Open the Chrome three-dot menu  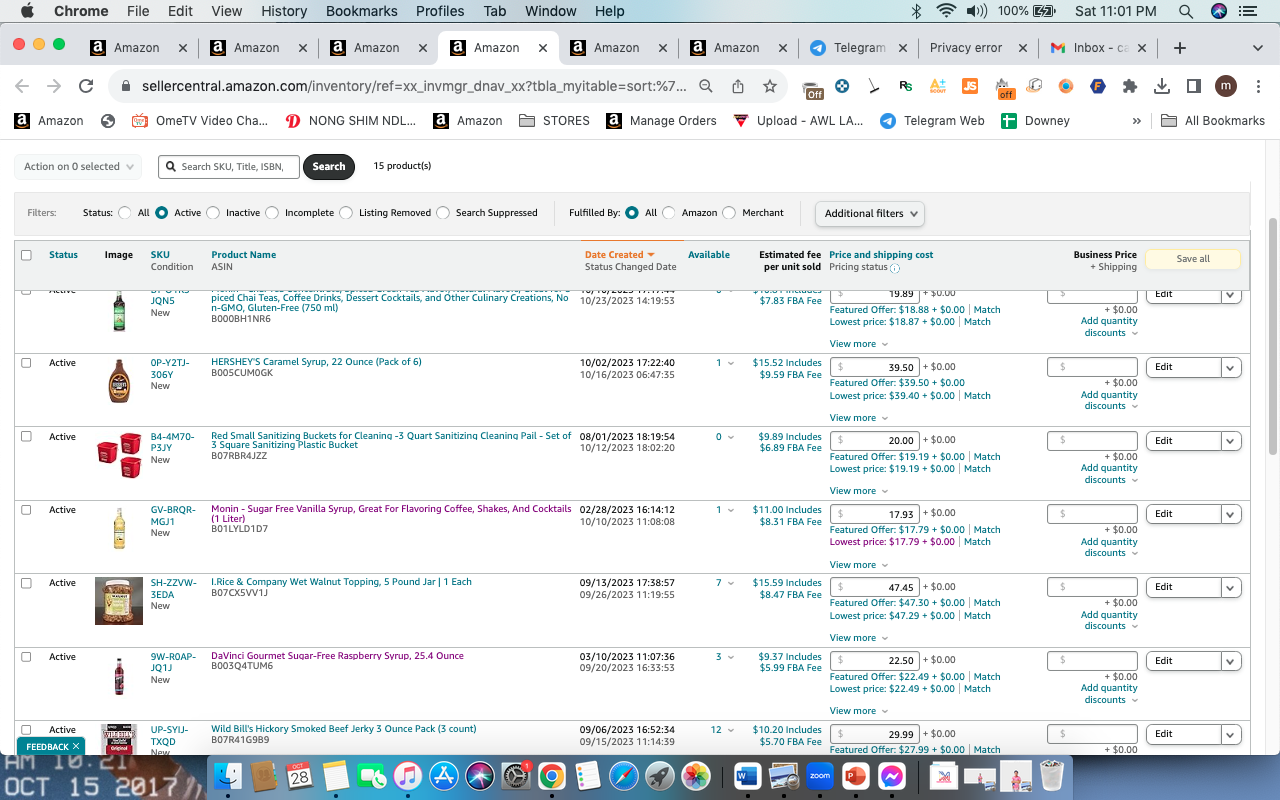[x=1257, y=87]
